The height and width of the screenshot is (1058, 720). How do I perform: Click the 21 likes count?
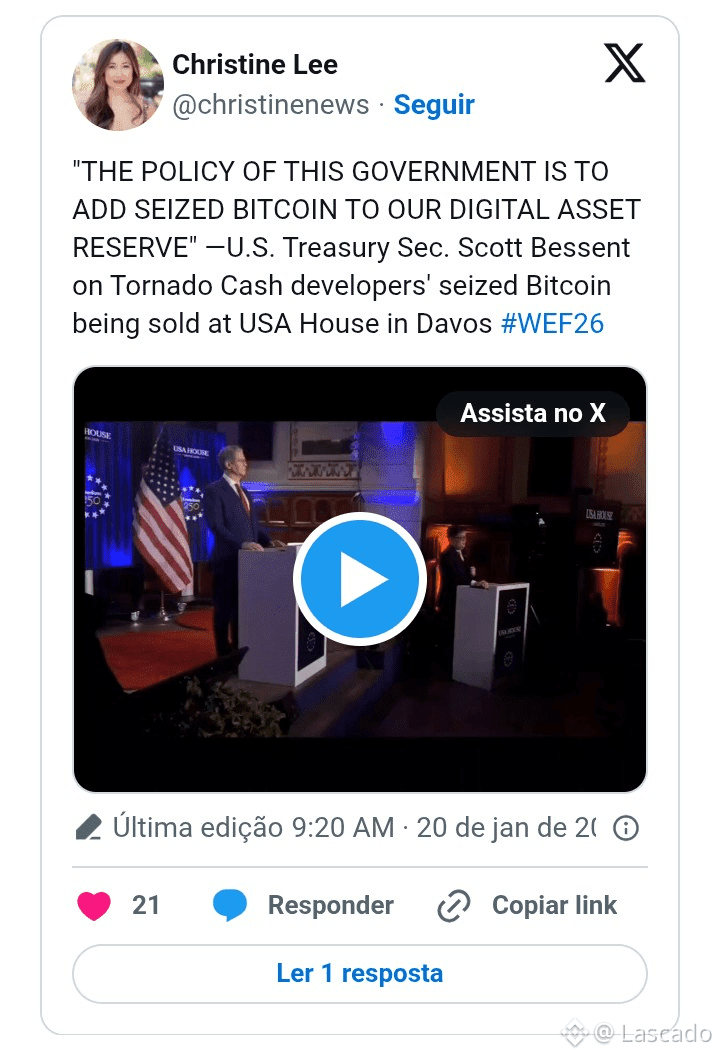coord(146,906)
